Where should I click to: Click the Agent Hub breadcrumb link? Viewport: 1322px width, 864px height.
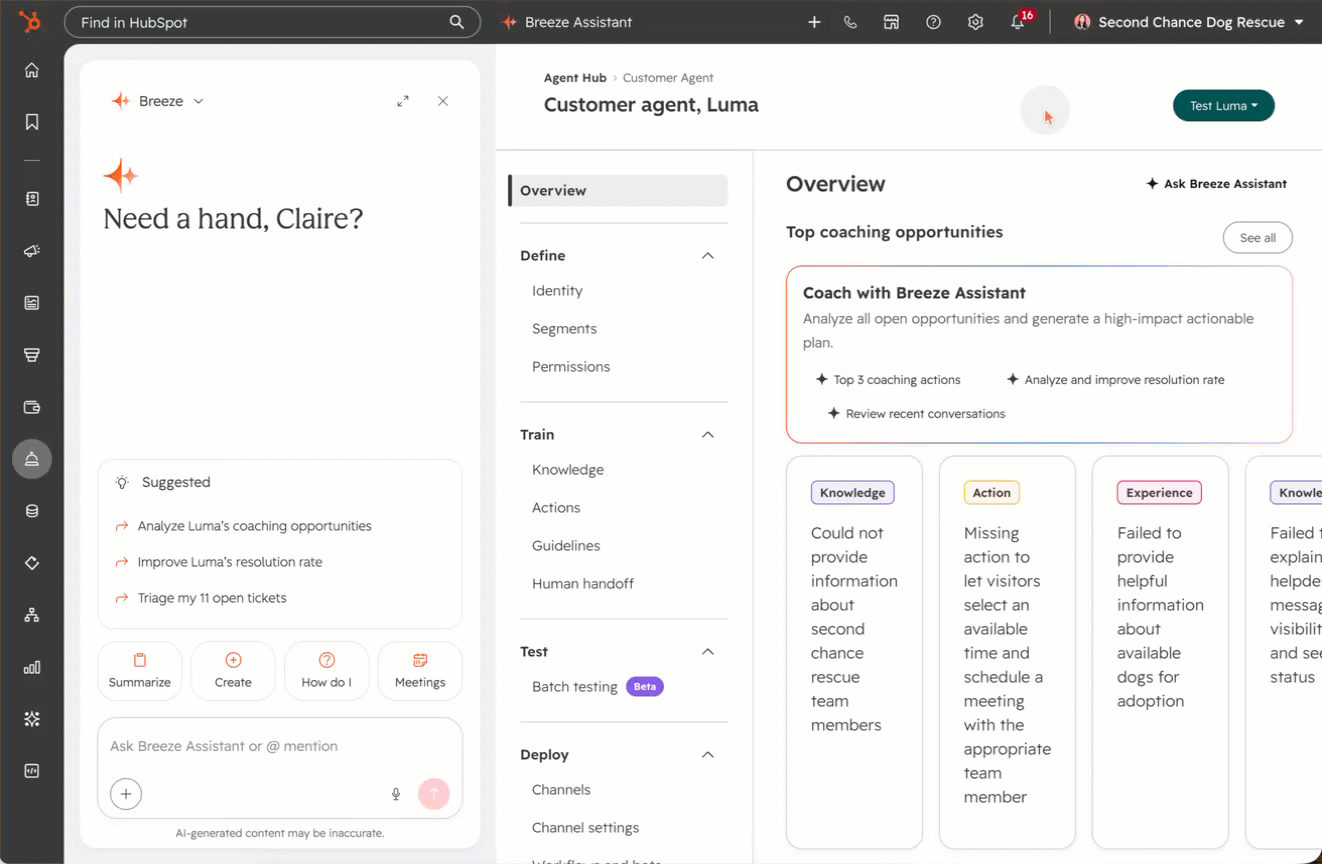point(575,78)
